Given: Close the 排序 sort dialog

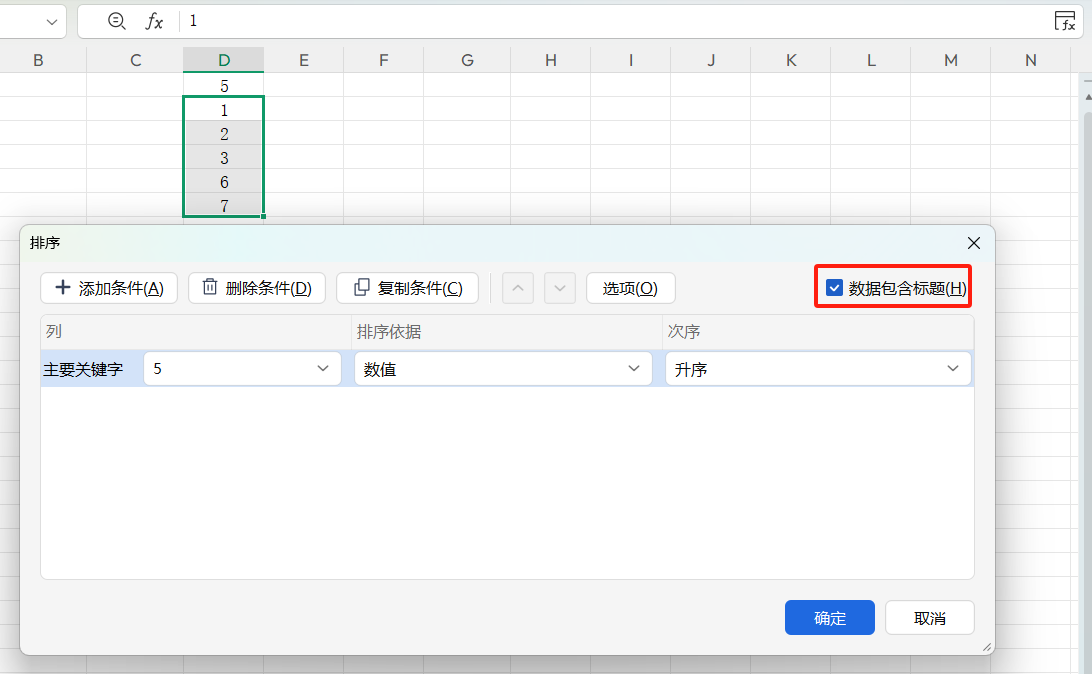Looking at the screenshot, I should coord(973,242).
